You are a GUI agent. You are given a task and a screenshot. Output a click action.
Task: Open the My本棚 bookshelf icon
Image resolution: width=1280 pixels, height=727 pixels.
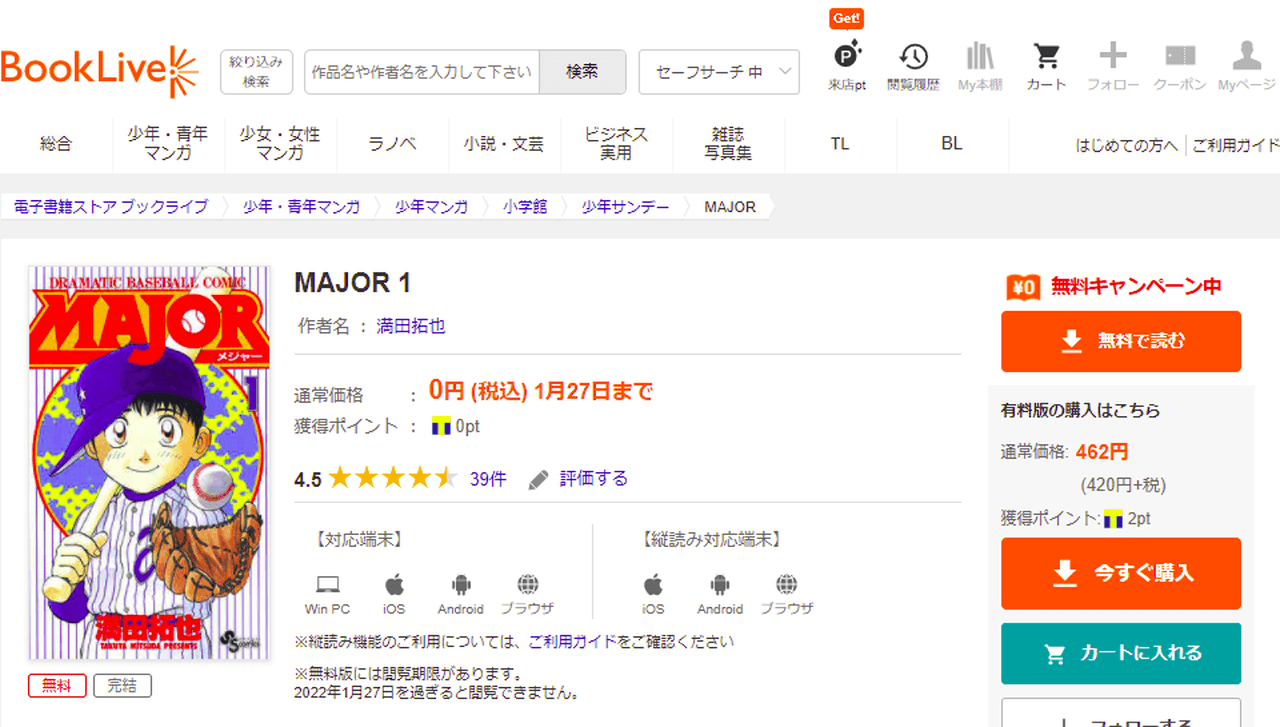(980, 57)
